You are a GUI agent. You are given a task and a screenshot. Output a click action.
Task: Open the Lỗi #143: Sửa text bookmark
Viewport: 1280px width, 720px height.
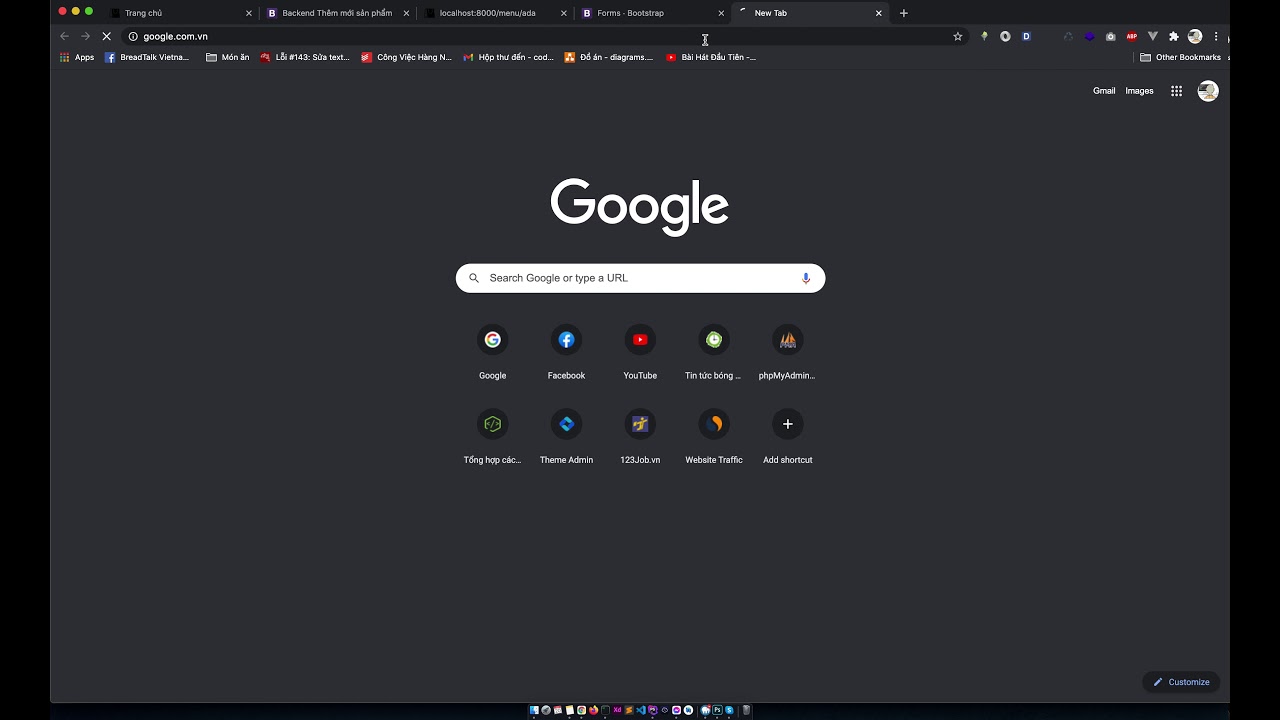click(x=305, y=57)
